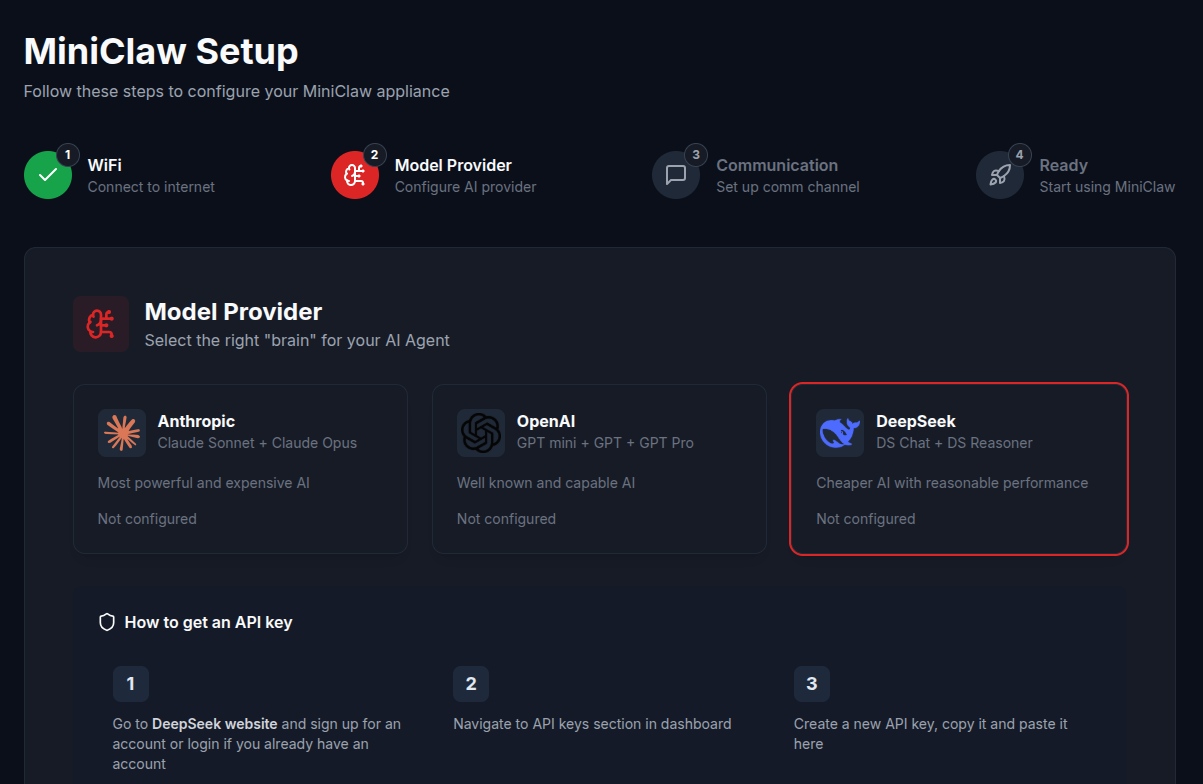Click the step 1 number badge in instructions
Image resolution: width=1203 pixels, height=784 pixels.
tap(131, 684)
